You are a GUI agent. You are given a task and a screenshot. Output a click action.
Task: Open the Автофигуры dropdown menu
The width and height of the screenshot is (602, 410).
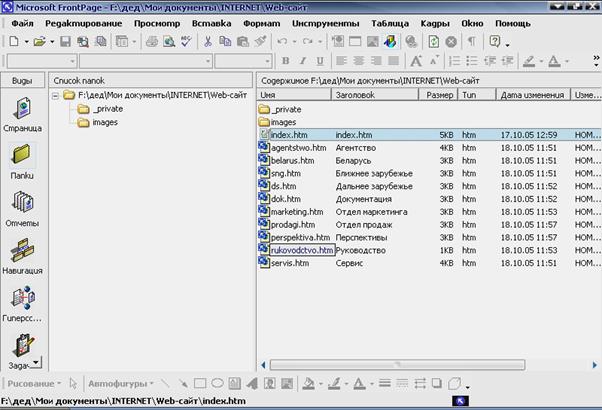coord(121,383)
